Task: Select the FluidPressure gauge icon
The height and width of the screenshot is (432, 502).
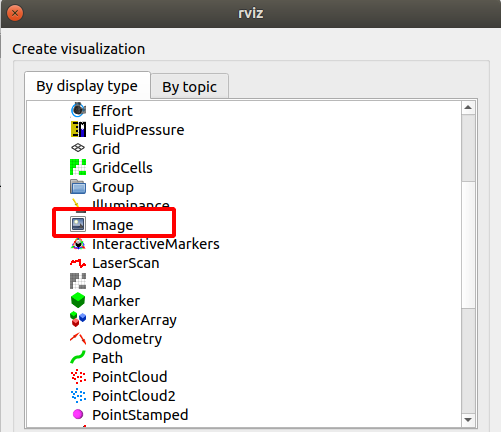Action: click(x=78, y=129)
